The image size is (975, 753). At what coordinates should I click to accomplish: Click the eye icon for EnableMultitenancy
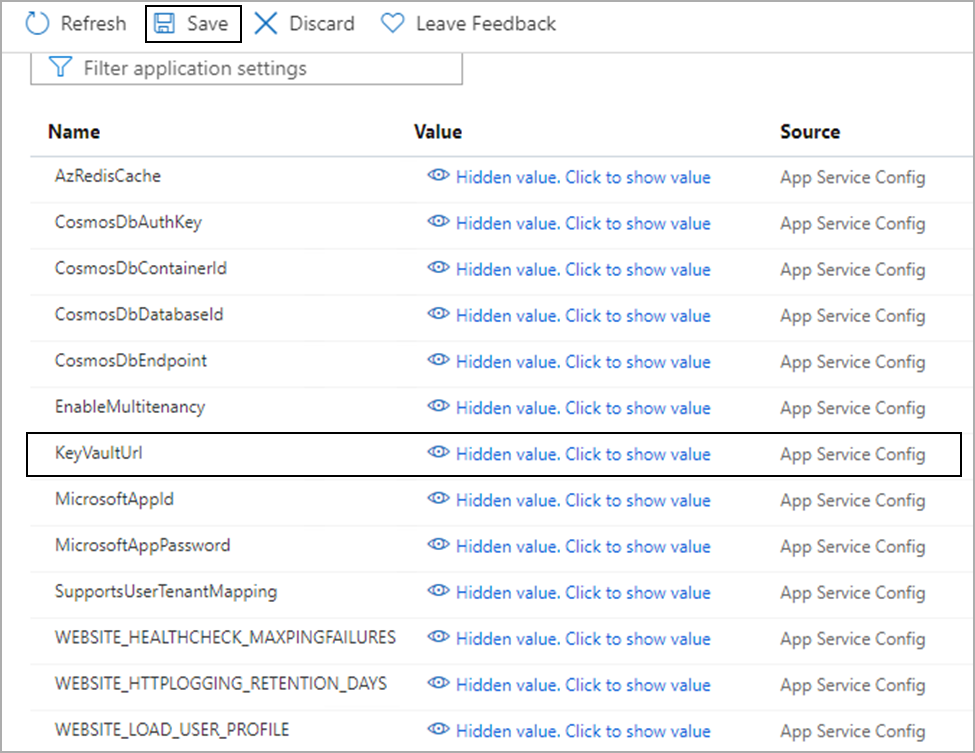coord(438,407)
